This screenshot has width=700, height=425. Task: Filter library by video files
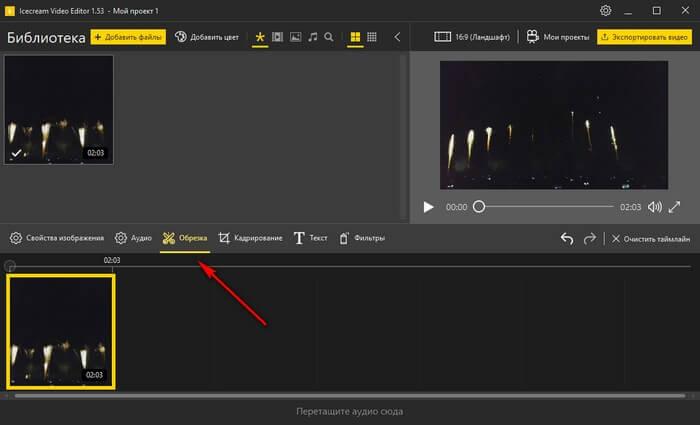[x=278, y=37]
